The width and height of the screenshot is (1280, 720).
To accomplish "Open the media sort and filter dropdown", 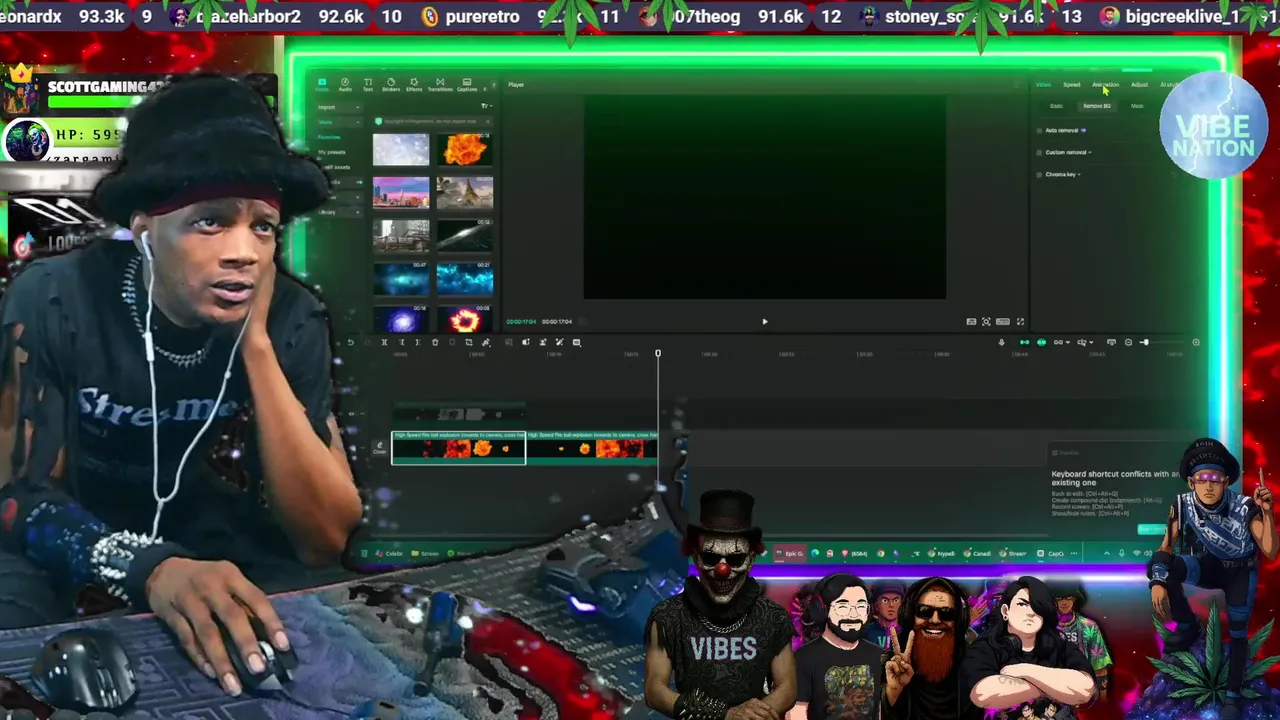I will 485,107.
